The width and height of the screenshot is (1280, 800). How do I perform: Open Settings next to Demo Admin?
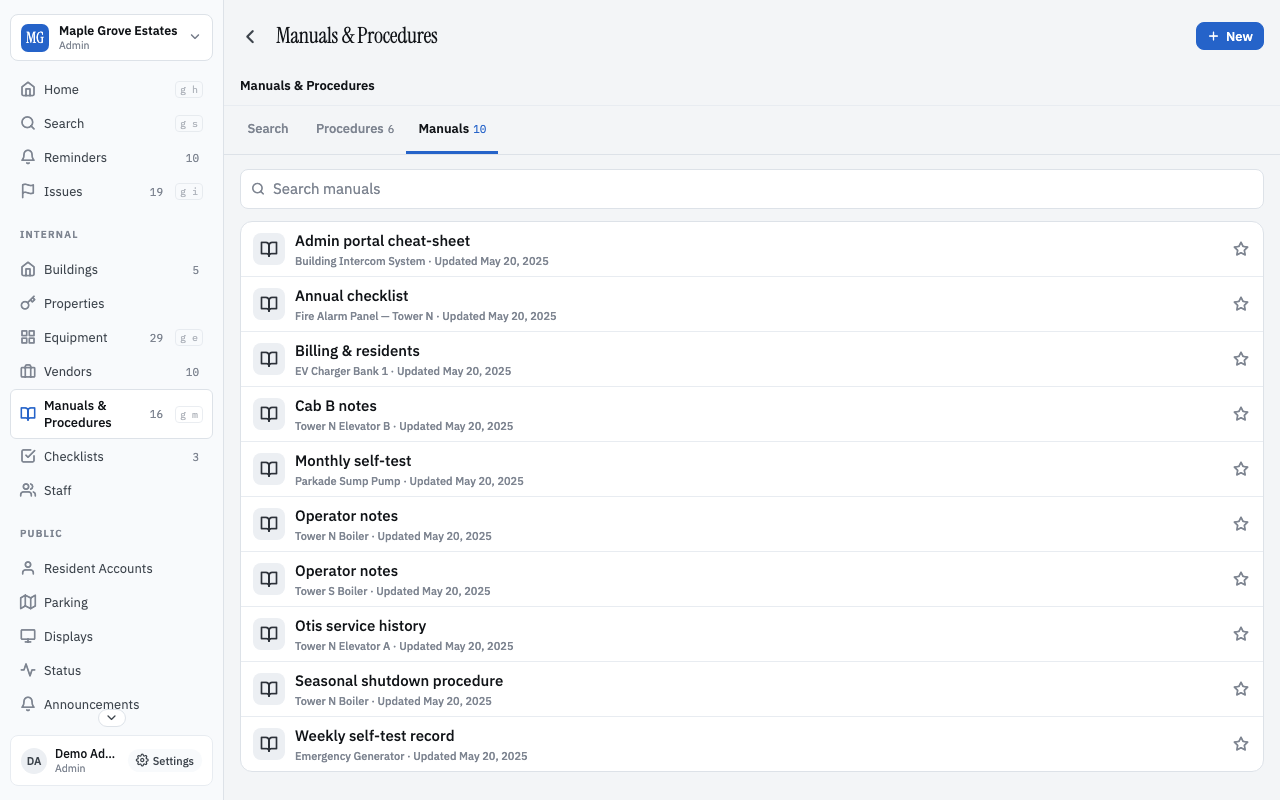click(165, 761)
